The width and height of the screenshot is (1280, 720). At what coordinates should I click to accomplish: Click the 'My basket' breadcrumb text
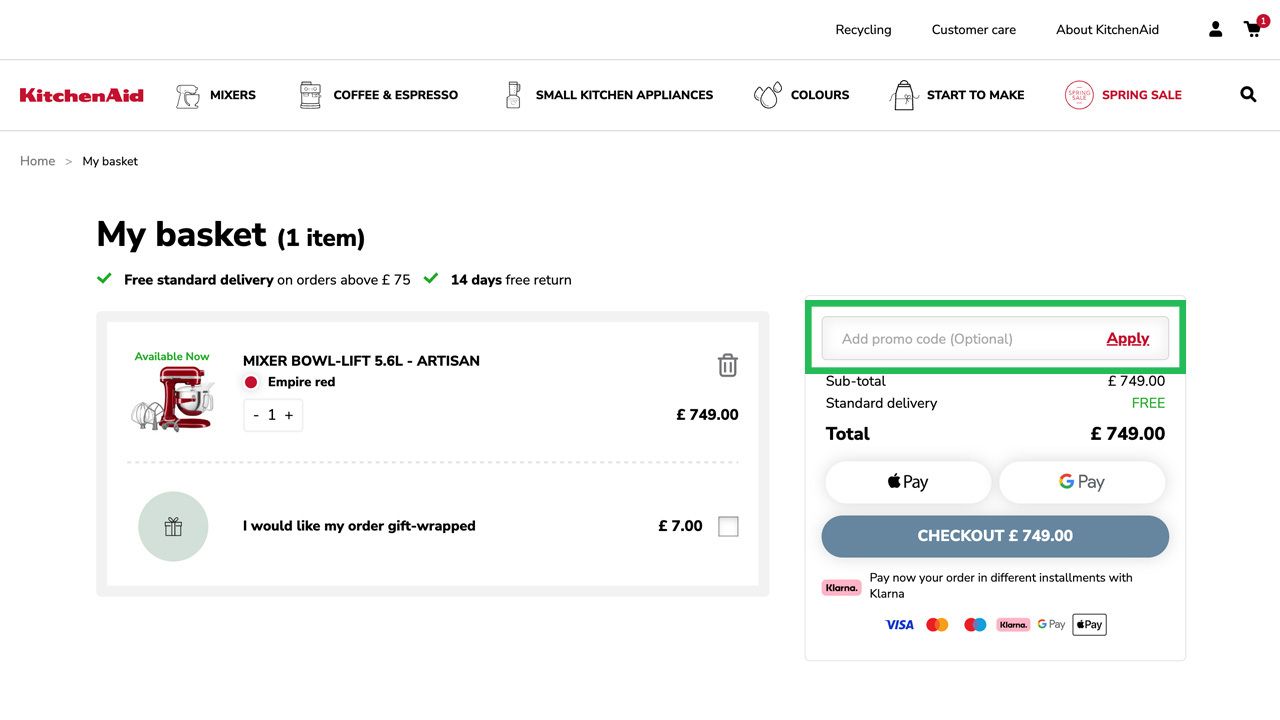click(110, 161)
